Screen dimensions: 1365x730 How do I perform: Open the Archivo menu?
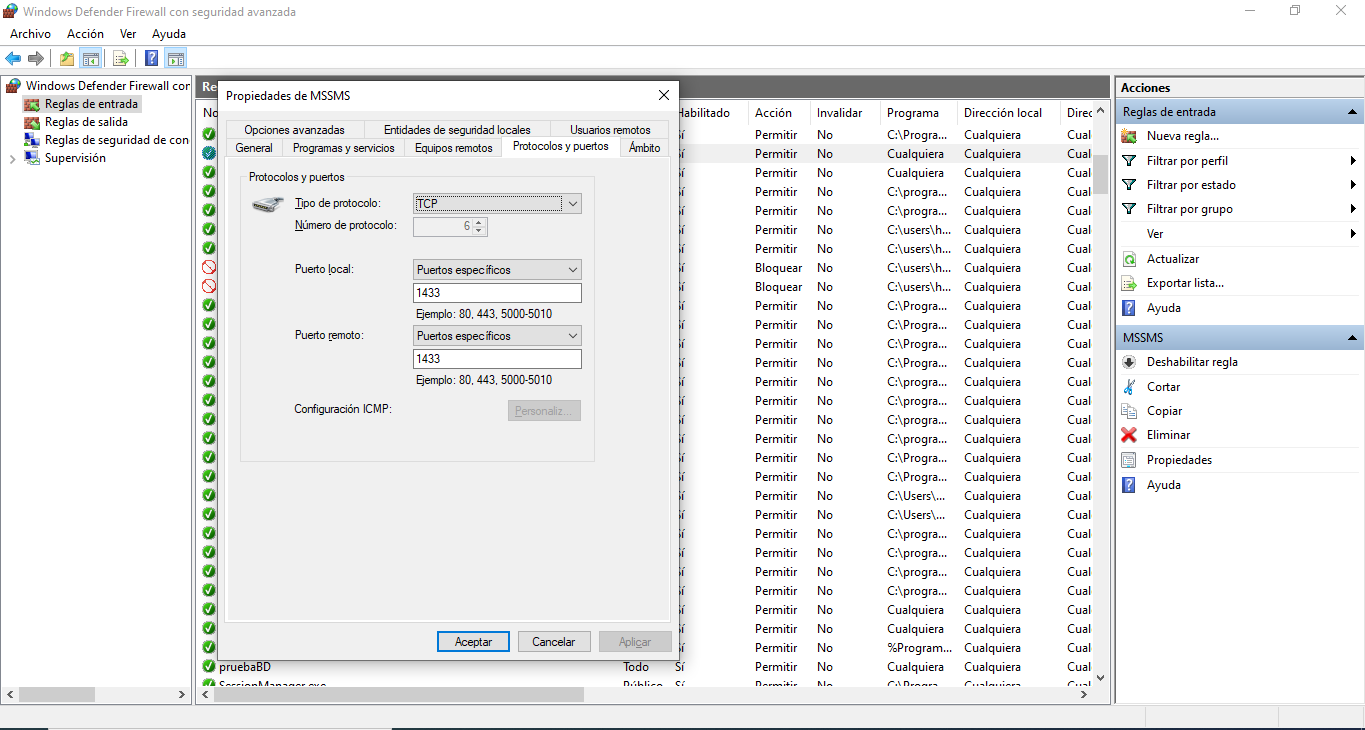30,34
